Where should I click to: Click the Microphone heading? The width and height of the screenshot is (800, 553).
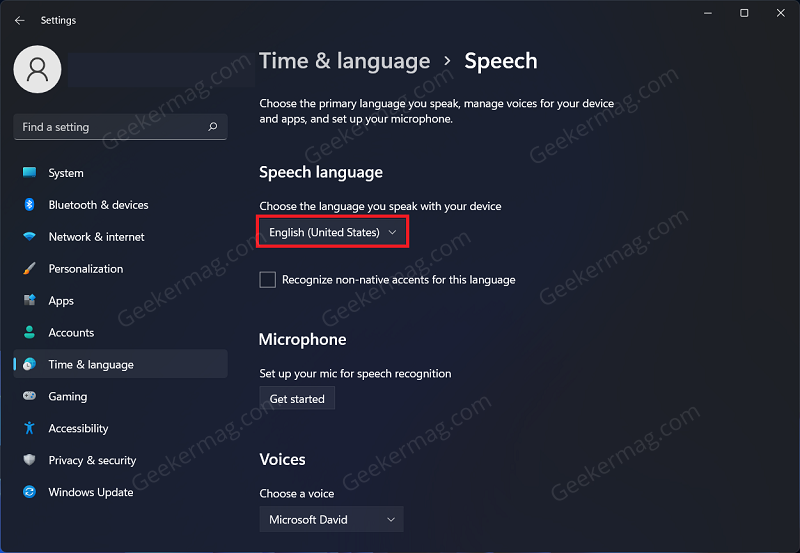pyautogui.click(x=303, y=339)
